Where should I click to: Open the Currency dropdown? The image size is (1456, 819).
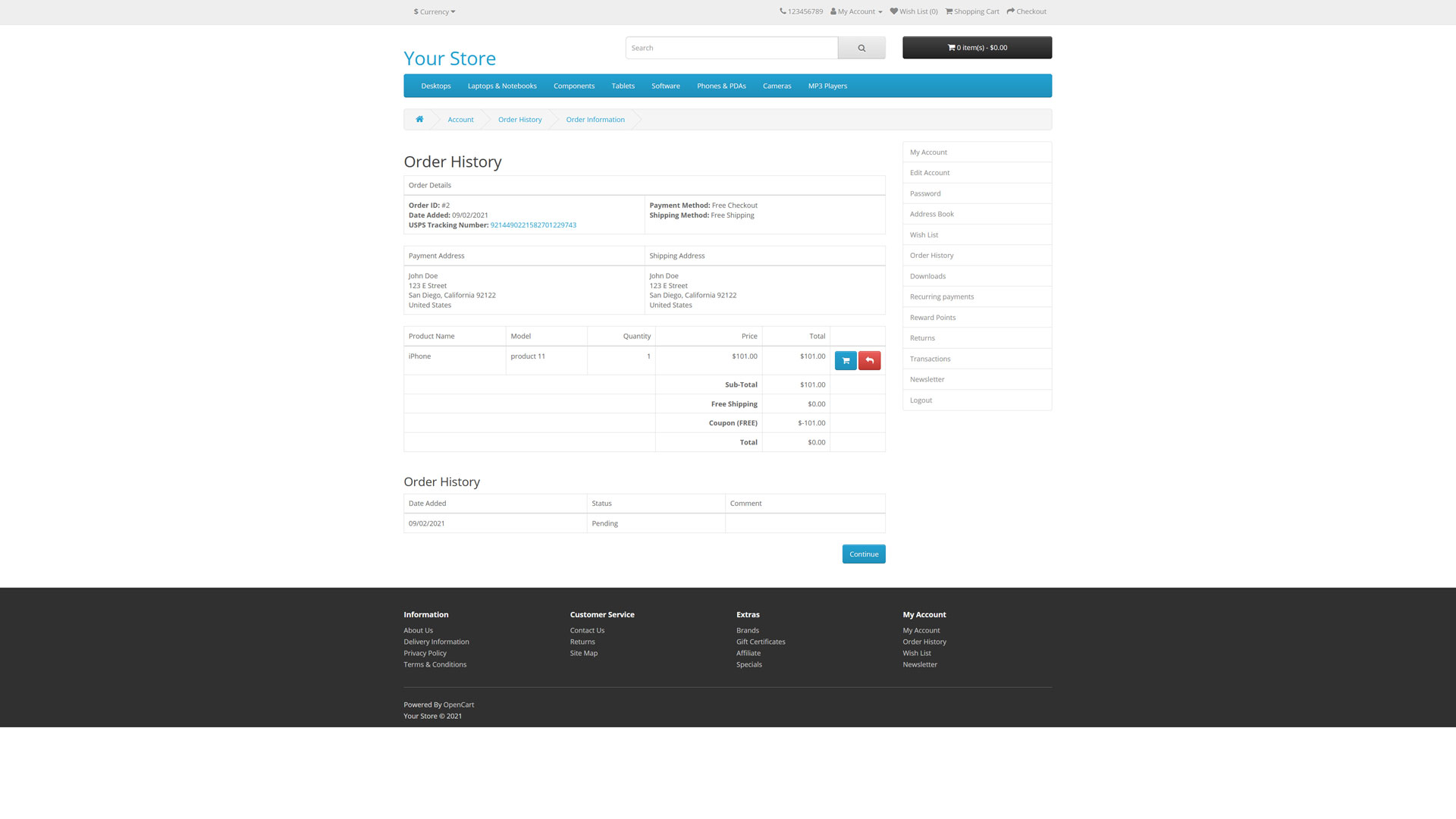tap(433, 11)
